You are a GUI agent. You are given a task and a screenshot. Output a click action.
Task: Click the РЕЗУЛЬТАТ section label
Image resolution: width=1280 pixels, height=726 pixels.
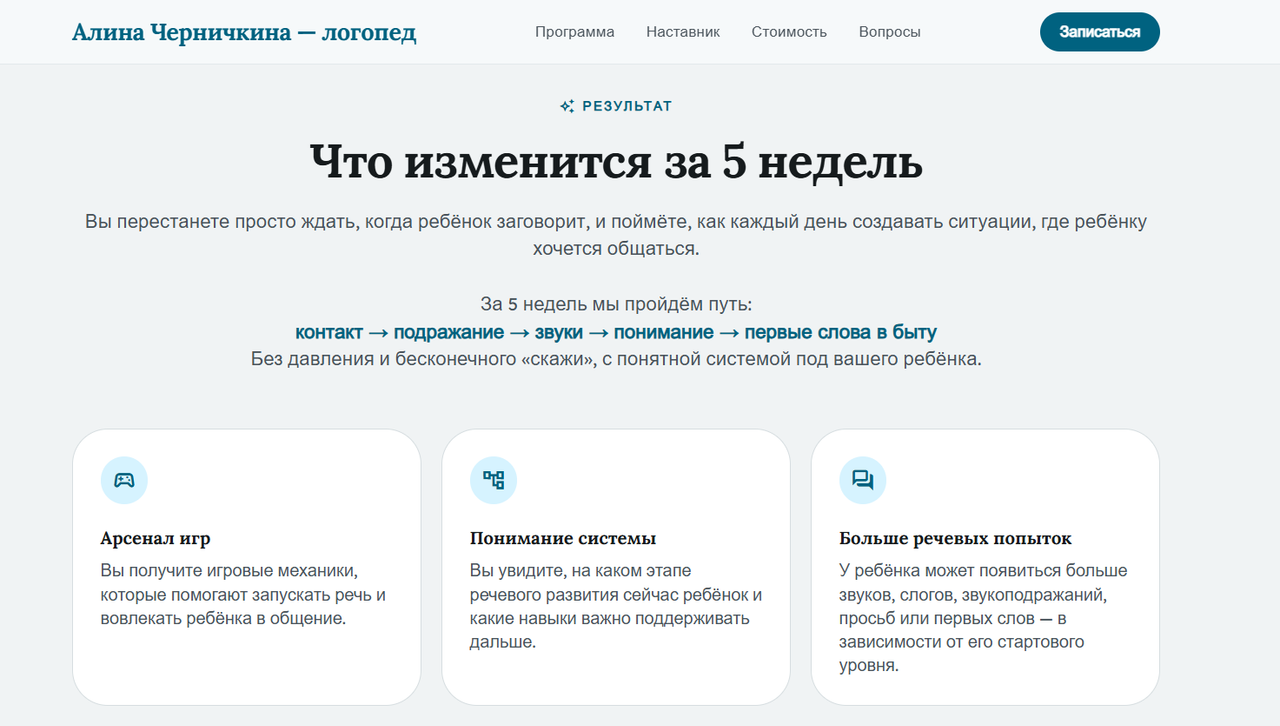pos(627,106)
